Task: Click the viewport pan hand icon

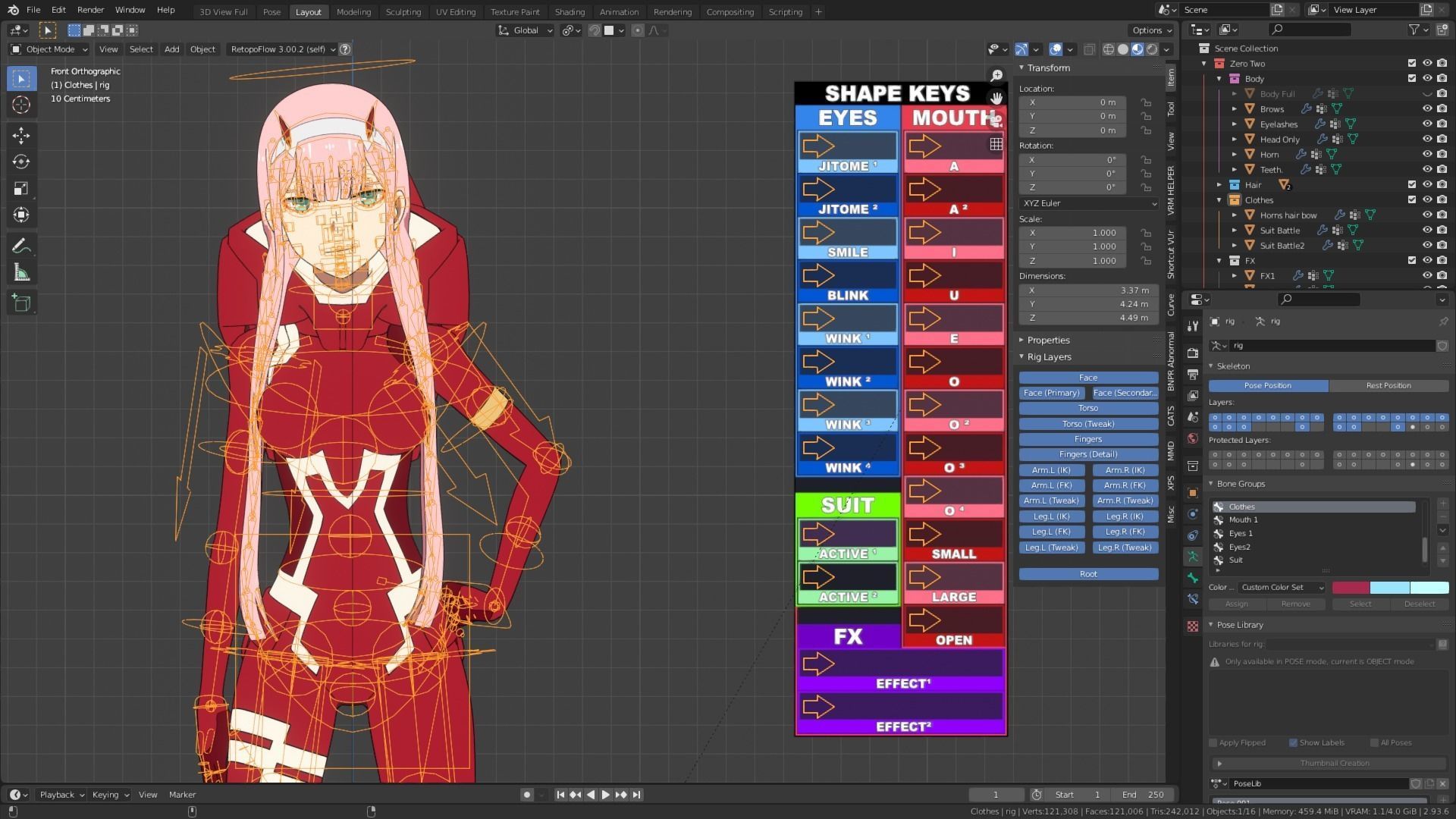Action: pyautogui.click(x=996, y=98)
